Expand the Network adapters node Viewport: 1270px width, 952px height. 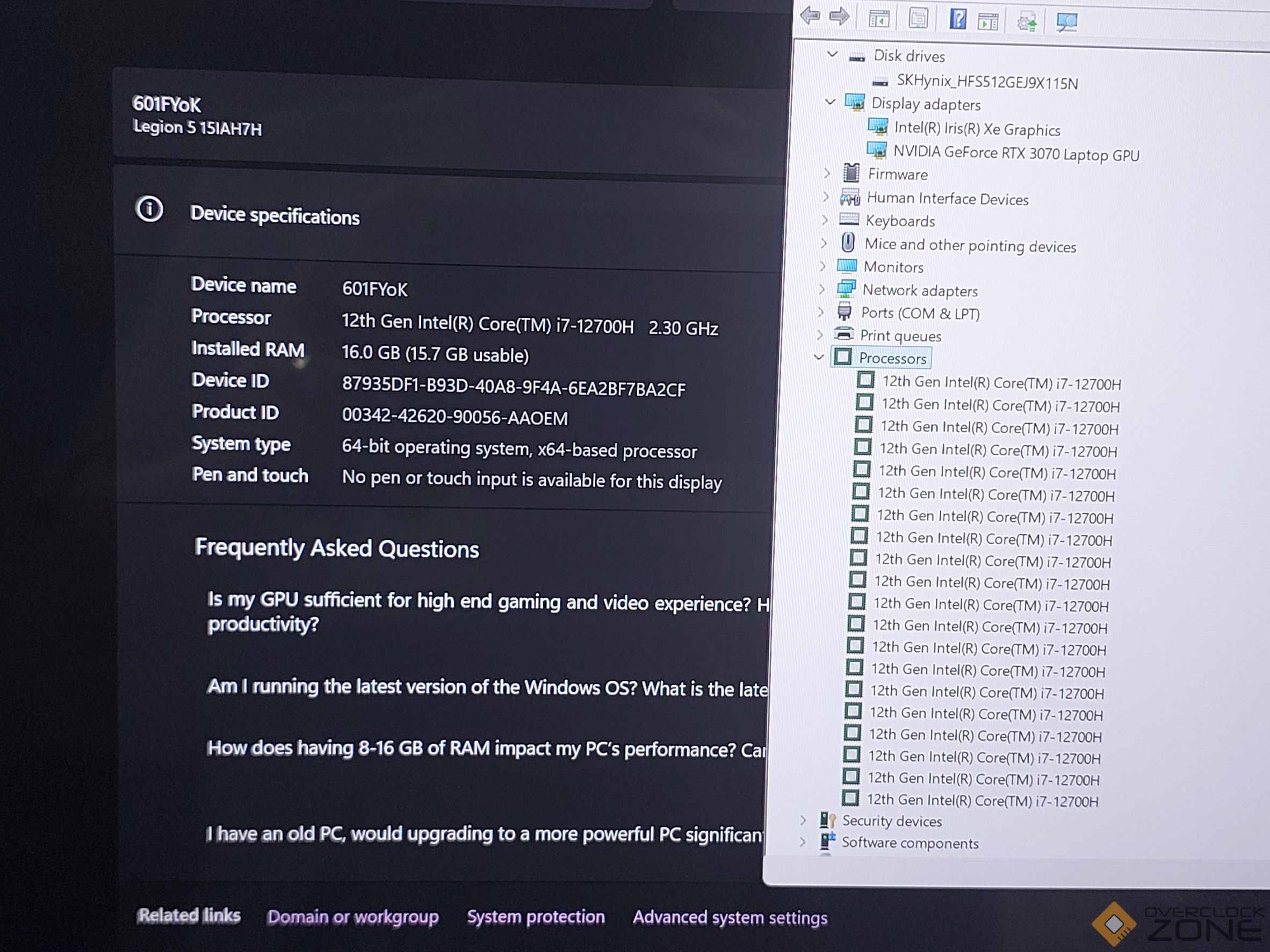(821, 289)
